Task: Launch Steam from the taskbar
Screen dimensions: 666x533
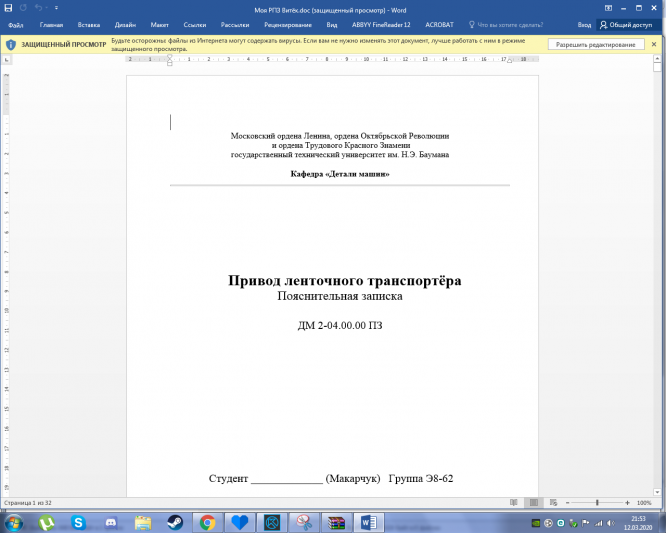Action: coord(174,522)
